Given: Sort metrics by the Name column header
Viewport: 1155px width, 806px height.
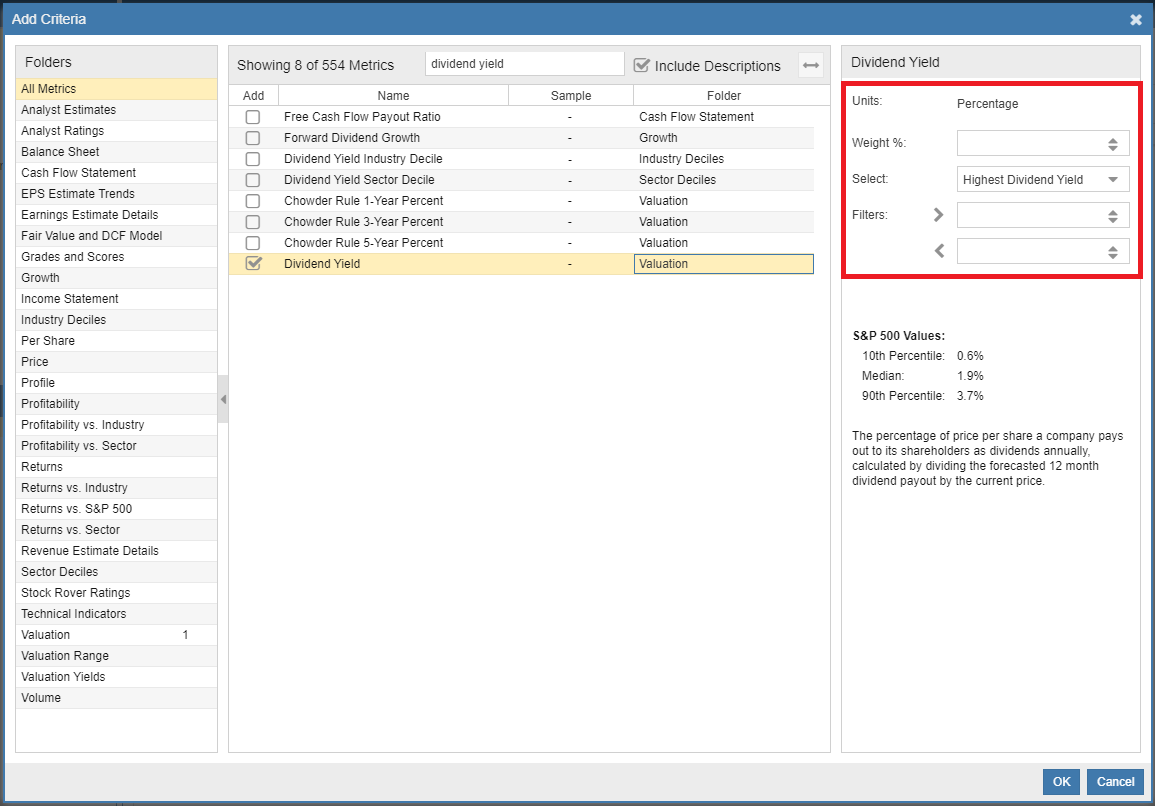Looking at the screenshot, I should point(393,96).
